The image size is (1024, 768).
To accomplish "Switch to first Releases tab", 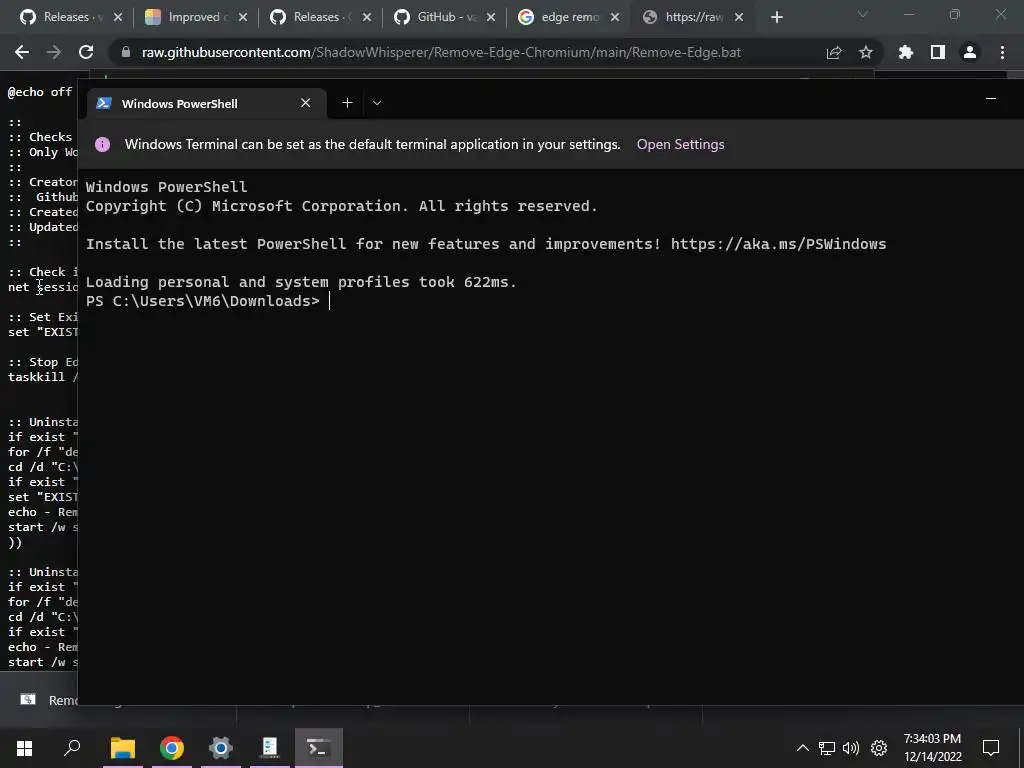I will [x=71, y=17].
